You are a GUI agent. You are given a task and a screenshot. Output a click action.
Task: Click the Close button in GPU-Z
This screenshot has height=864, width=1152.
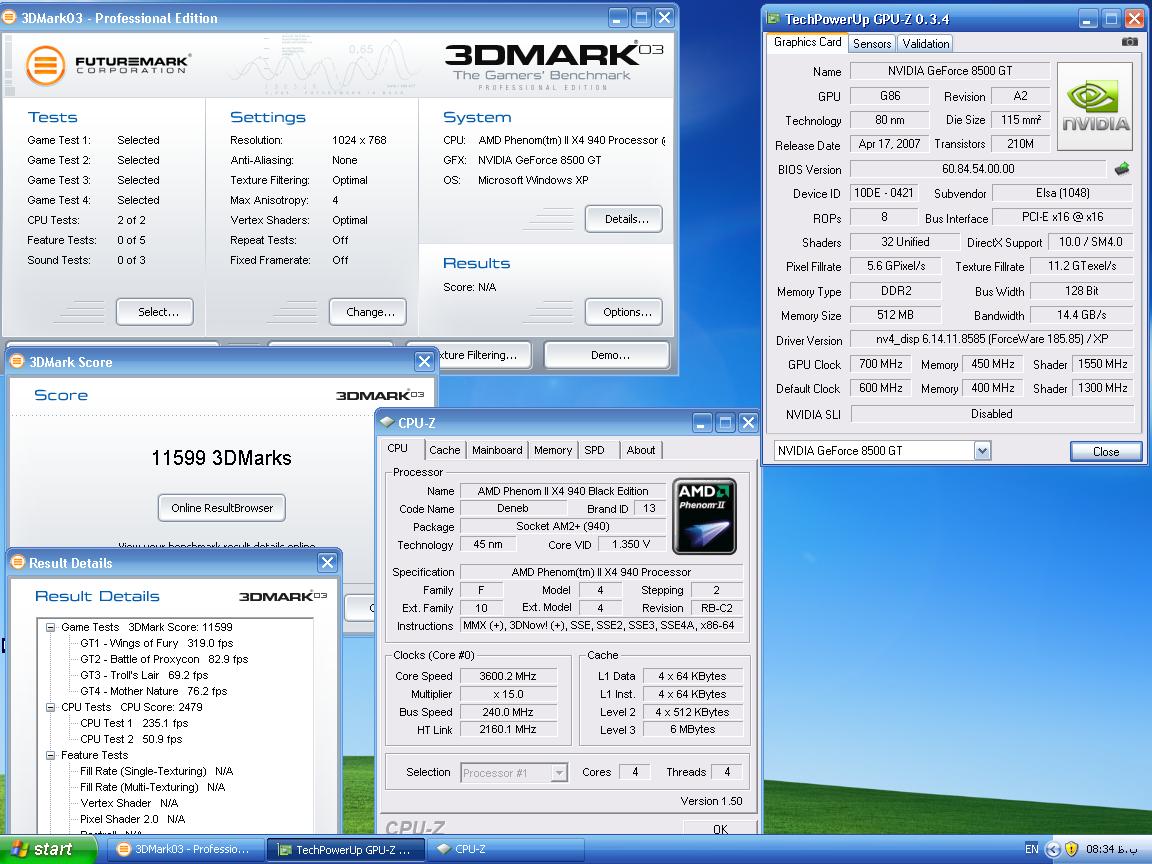coord(1106,451)
